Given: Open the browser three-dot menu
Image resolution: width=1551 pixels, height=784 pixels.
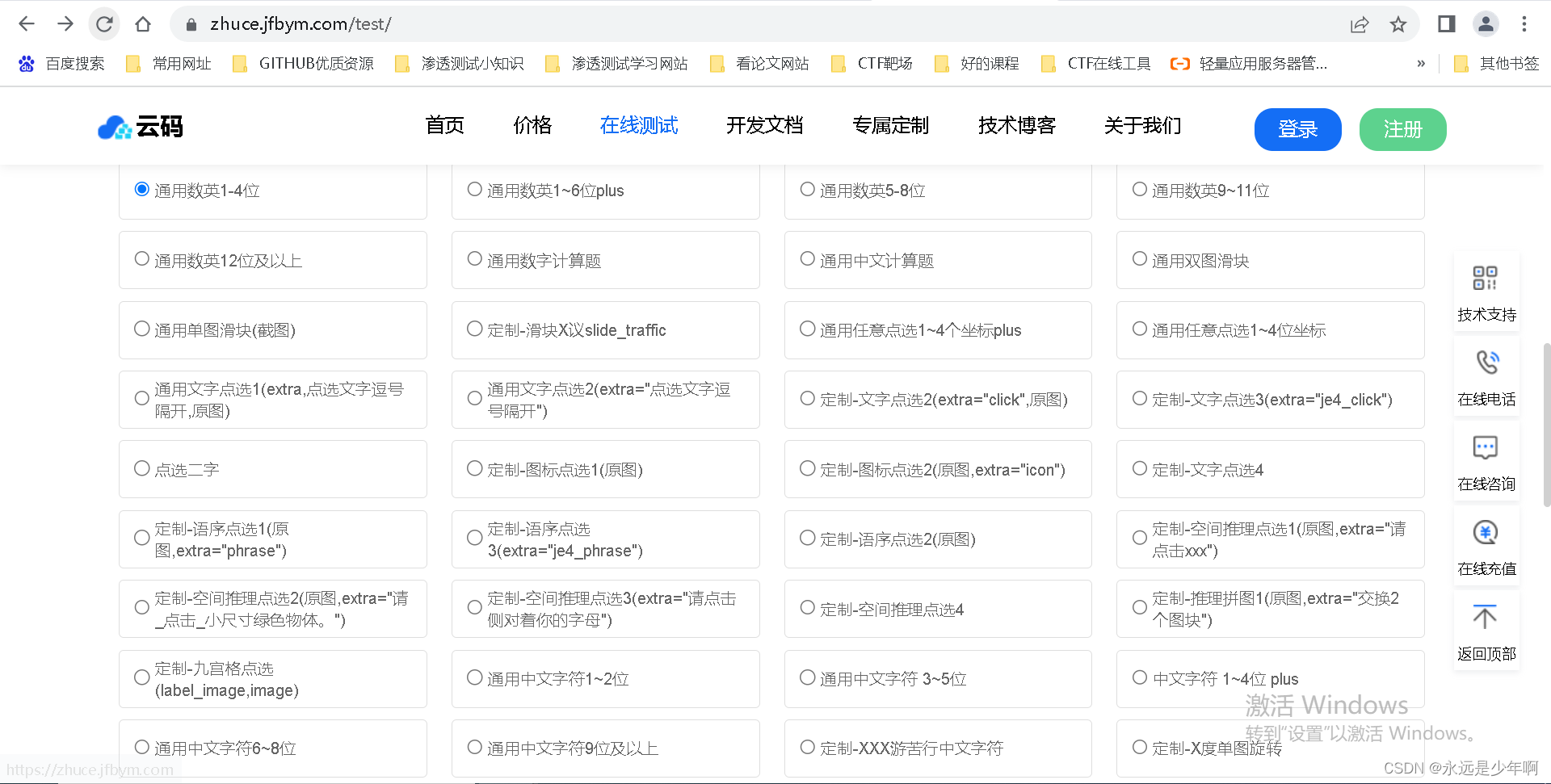Looking at the screenshot, I should [1525, 24].
